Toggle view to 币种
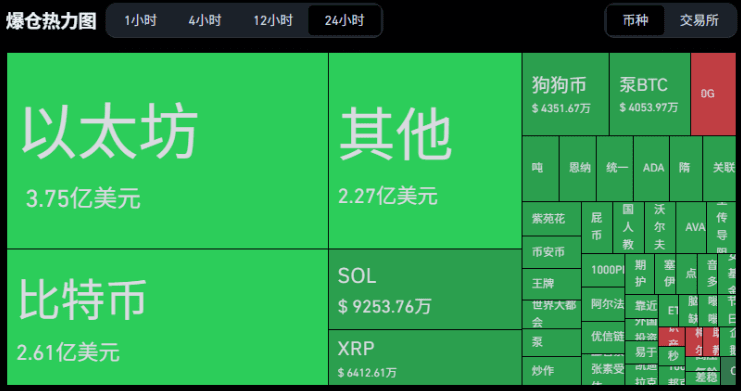741x391 pixels. pyautogui.click(x=636, y=20)
